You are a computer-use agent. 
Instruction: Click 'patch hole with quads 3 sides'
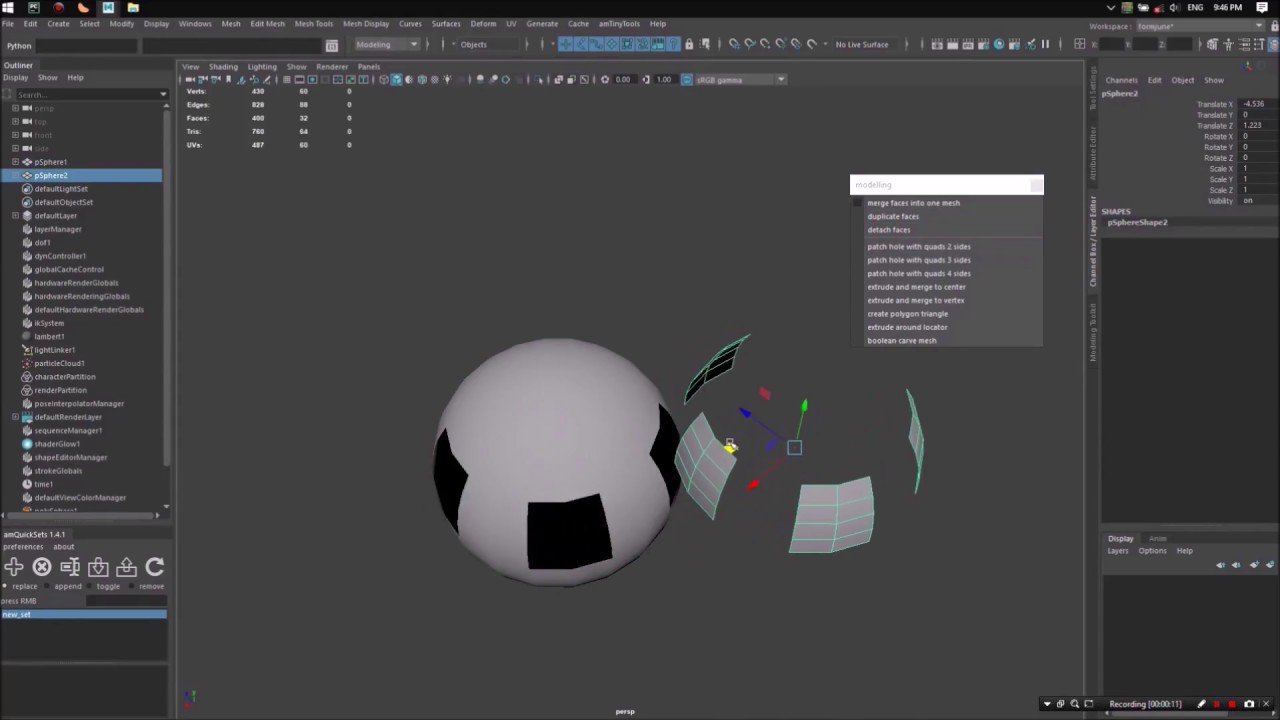coord(919,260)
